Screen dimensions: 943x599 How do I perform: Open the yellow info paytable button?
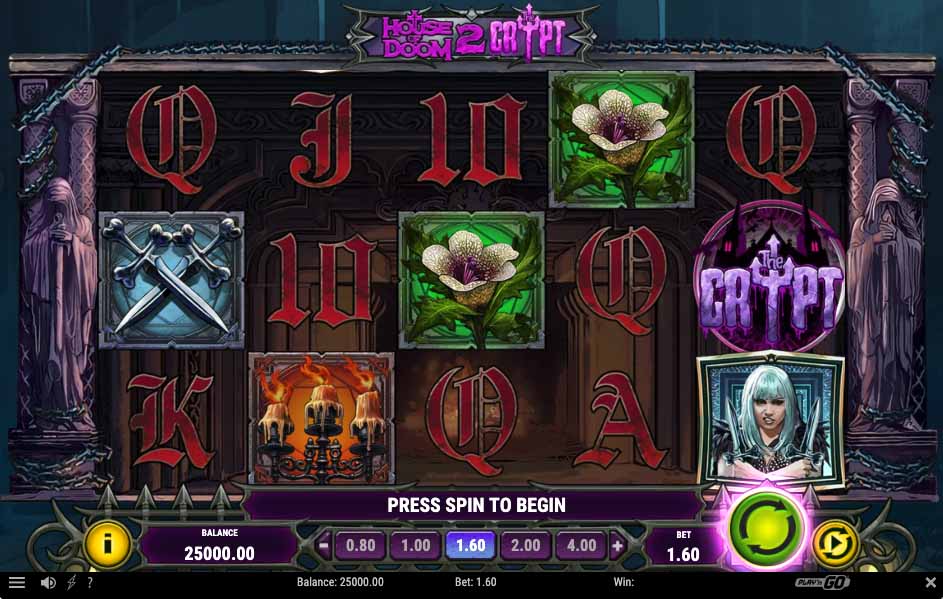coord(108,544)
